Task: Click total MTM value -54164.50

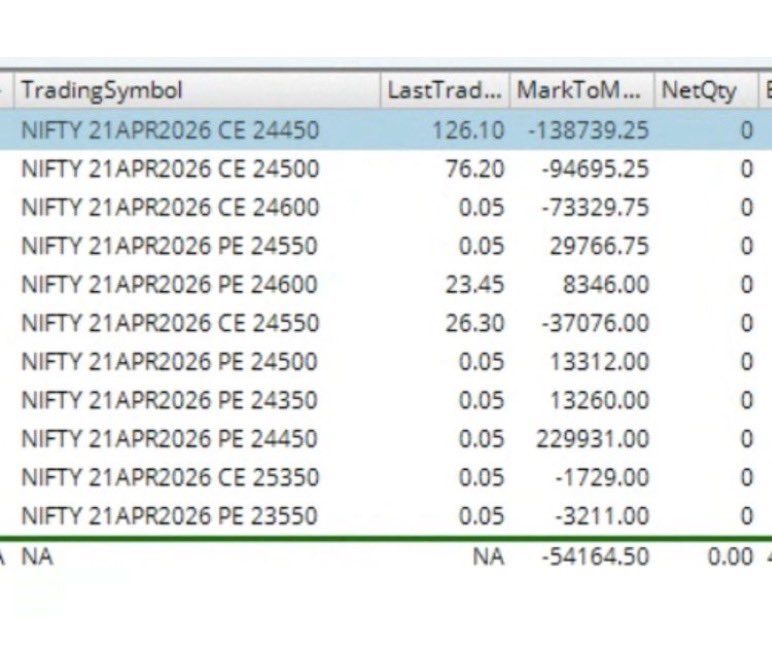Action: coord(595,557)
